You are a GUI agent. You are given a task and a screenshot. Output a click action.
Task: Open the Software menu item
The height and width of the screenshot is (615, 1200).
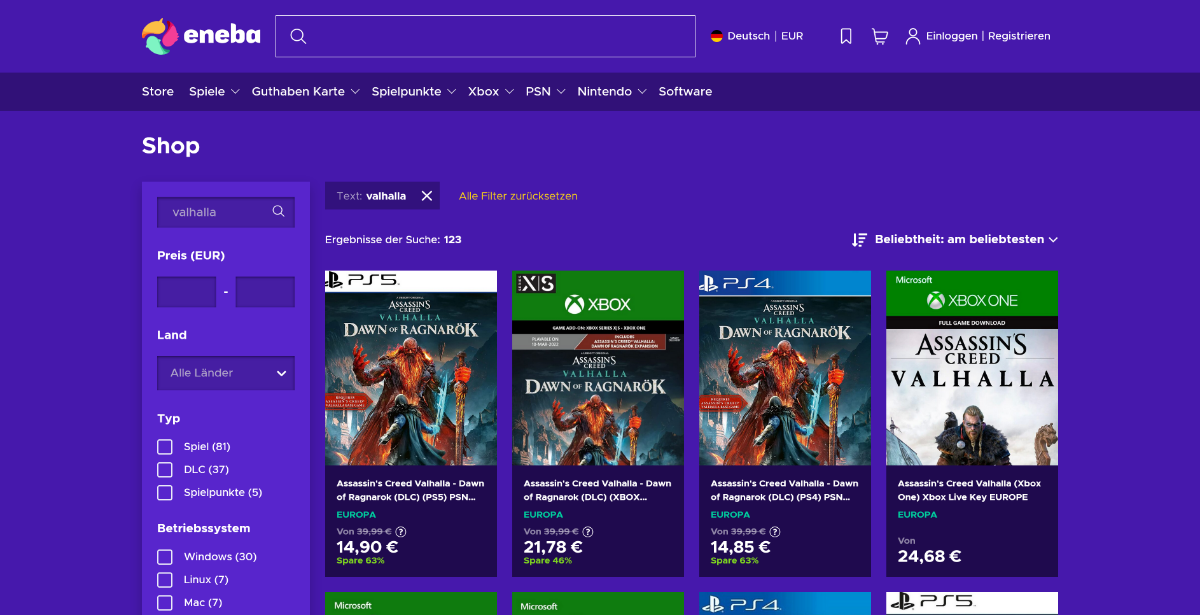(685, 91)
